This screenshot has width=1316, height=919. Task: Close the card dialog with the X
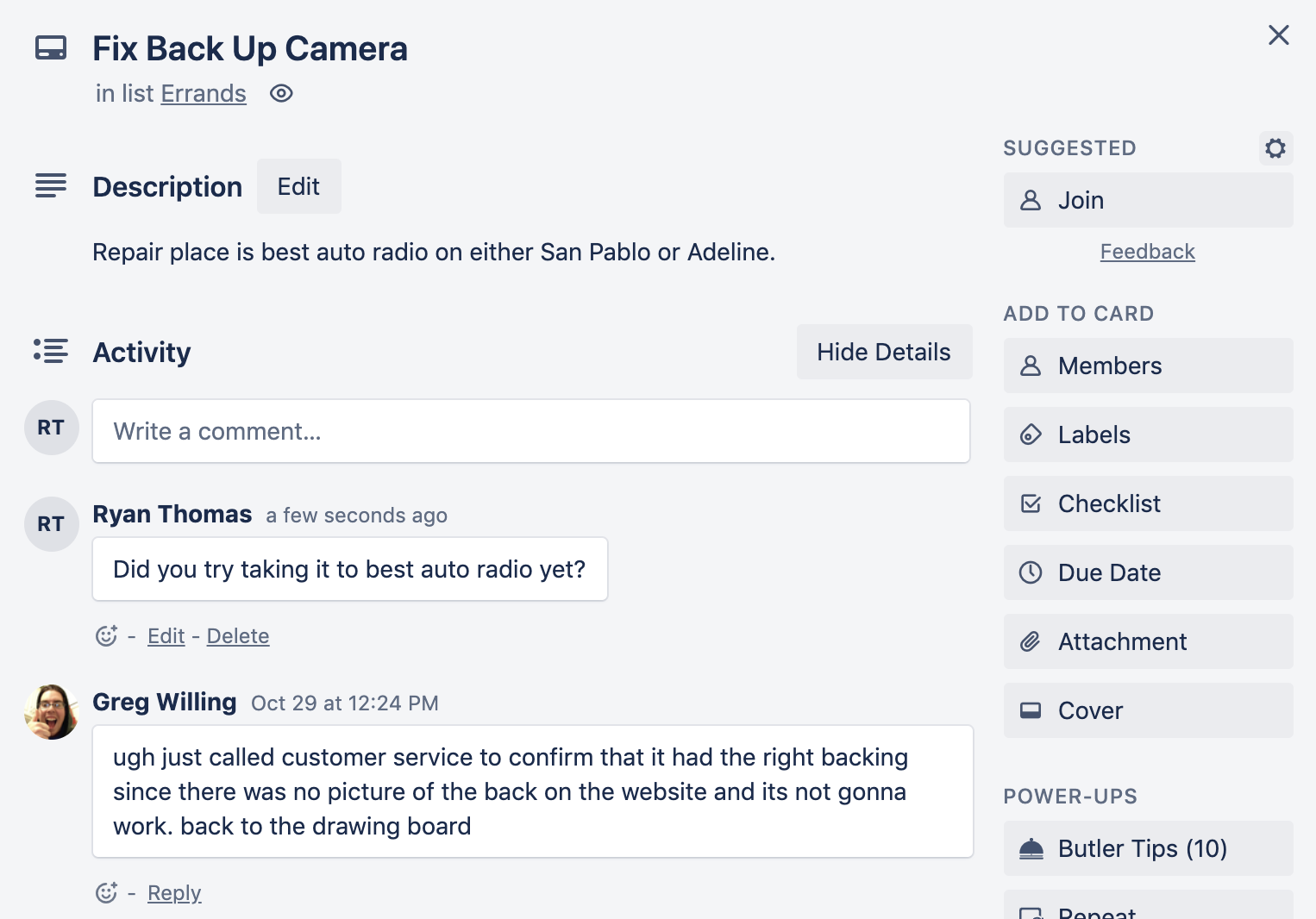1278,35
